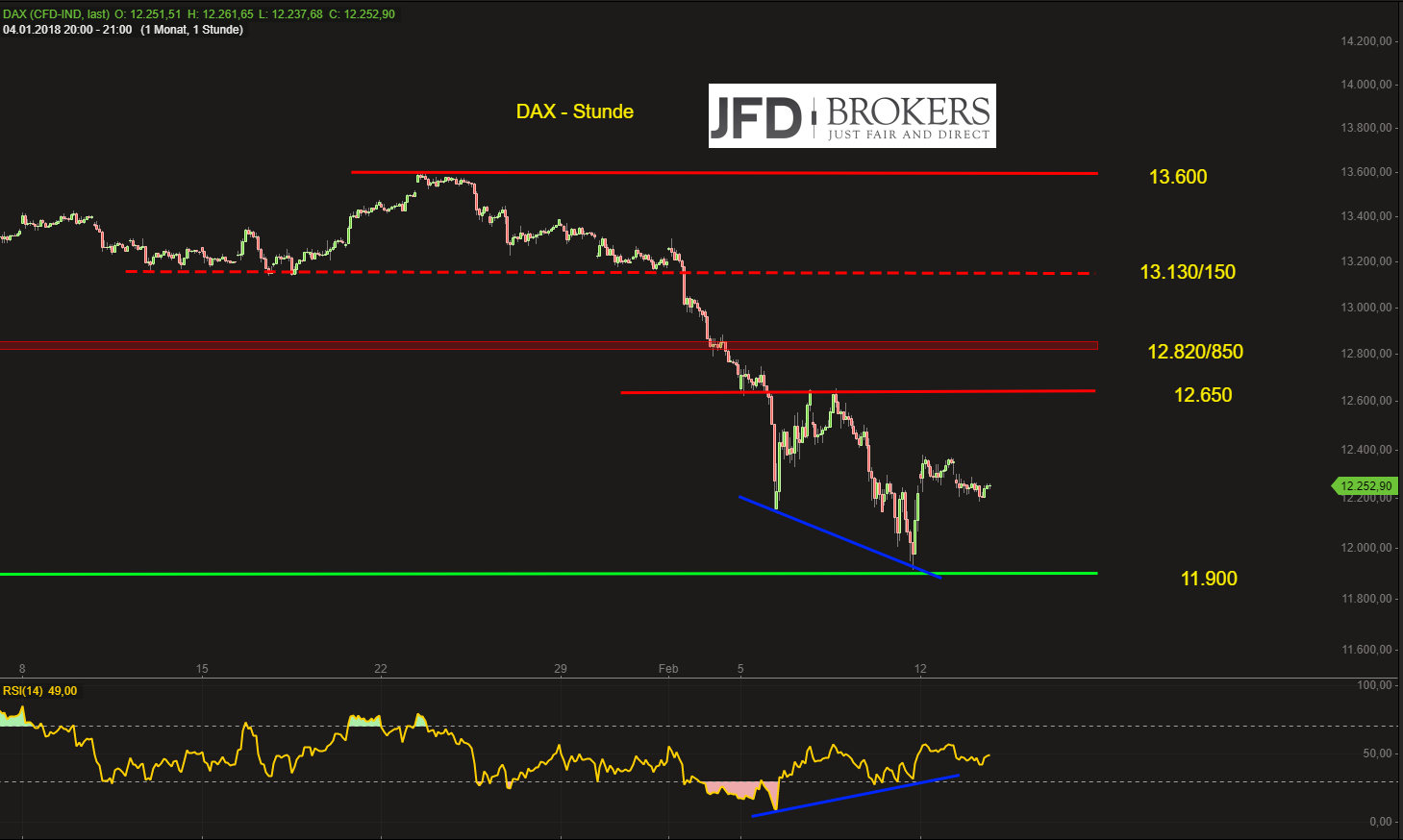
Task: Click the date axis marker 5
Action: click(740, 669)
